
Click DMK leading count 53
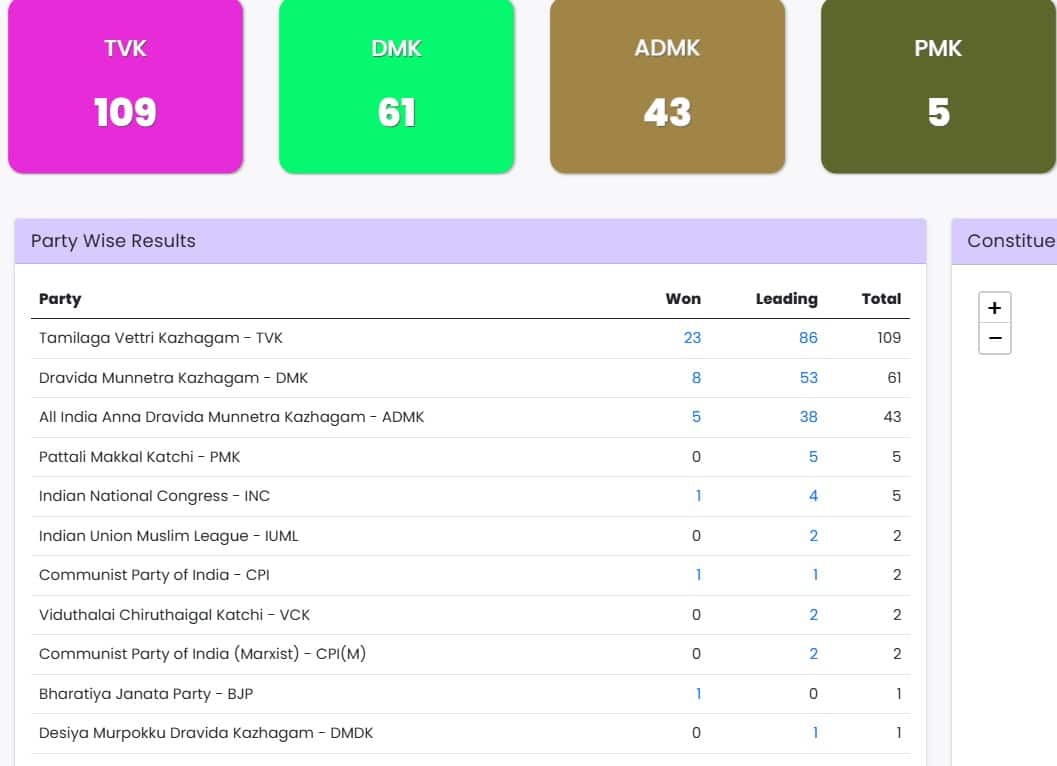pyautogui.click(x=808, y=378)
